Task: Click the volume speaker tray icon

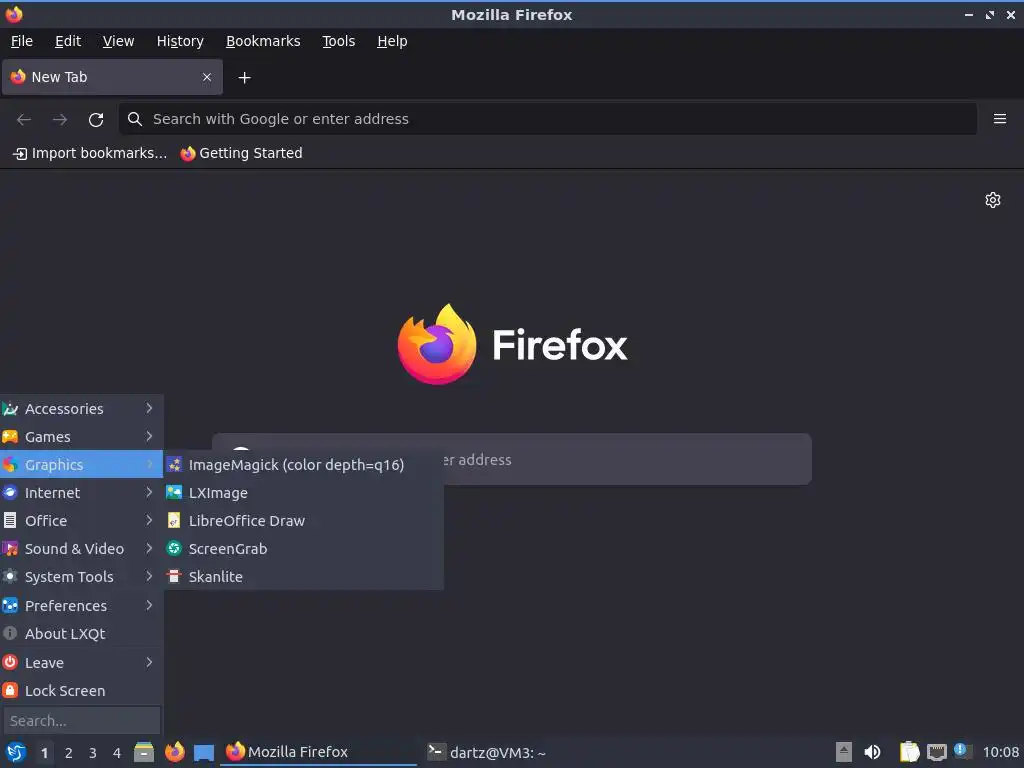Action: (872, 752)
